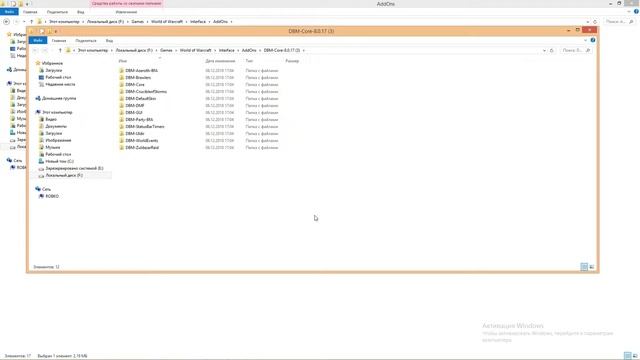
Task: Sort by the Размер column header
Action: coord(292,61)
